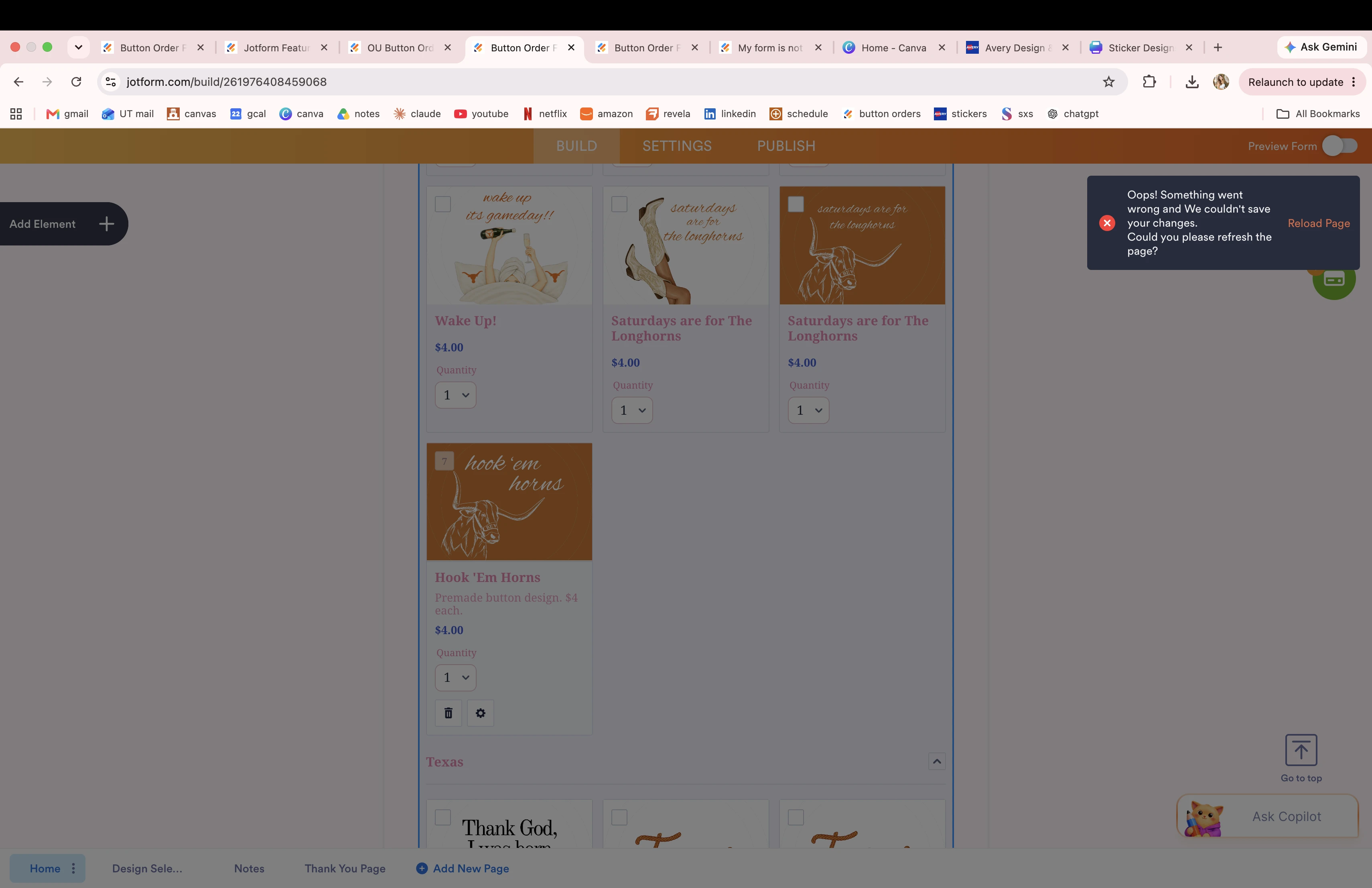Click the Reload Page link

pyautogui.click(x=1318, y=223)
